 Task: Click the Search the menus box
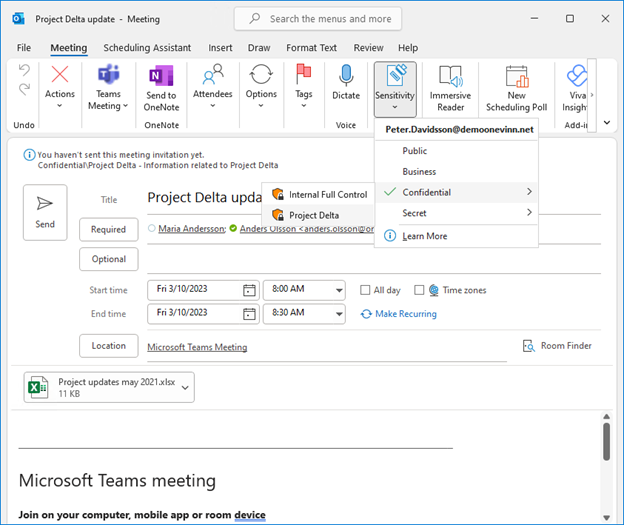coord(318,18)
